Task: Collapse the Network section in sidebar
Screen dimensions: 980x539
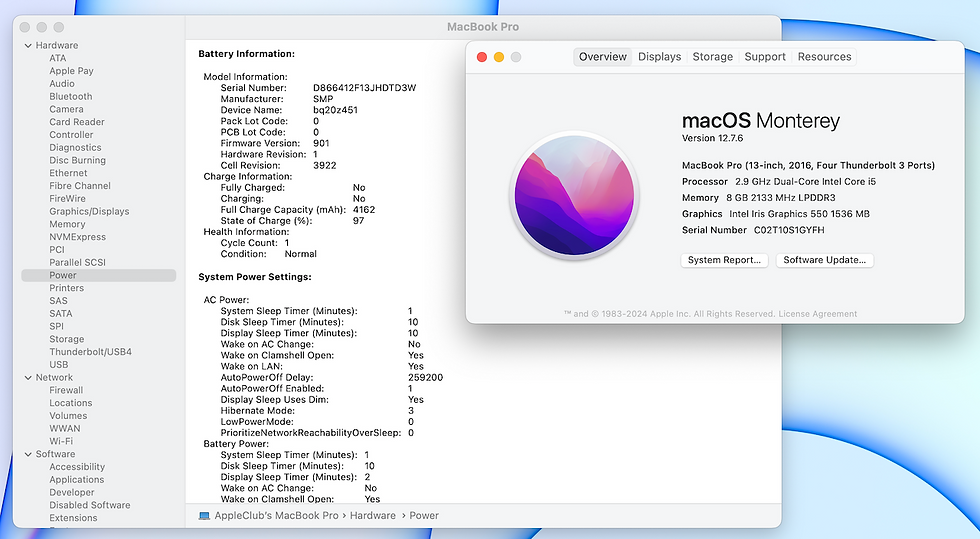Action: pos(28,378)
